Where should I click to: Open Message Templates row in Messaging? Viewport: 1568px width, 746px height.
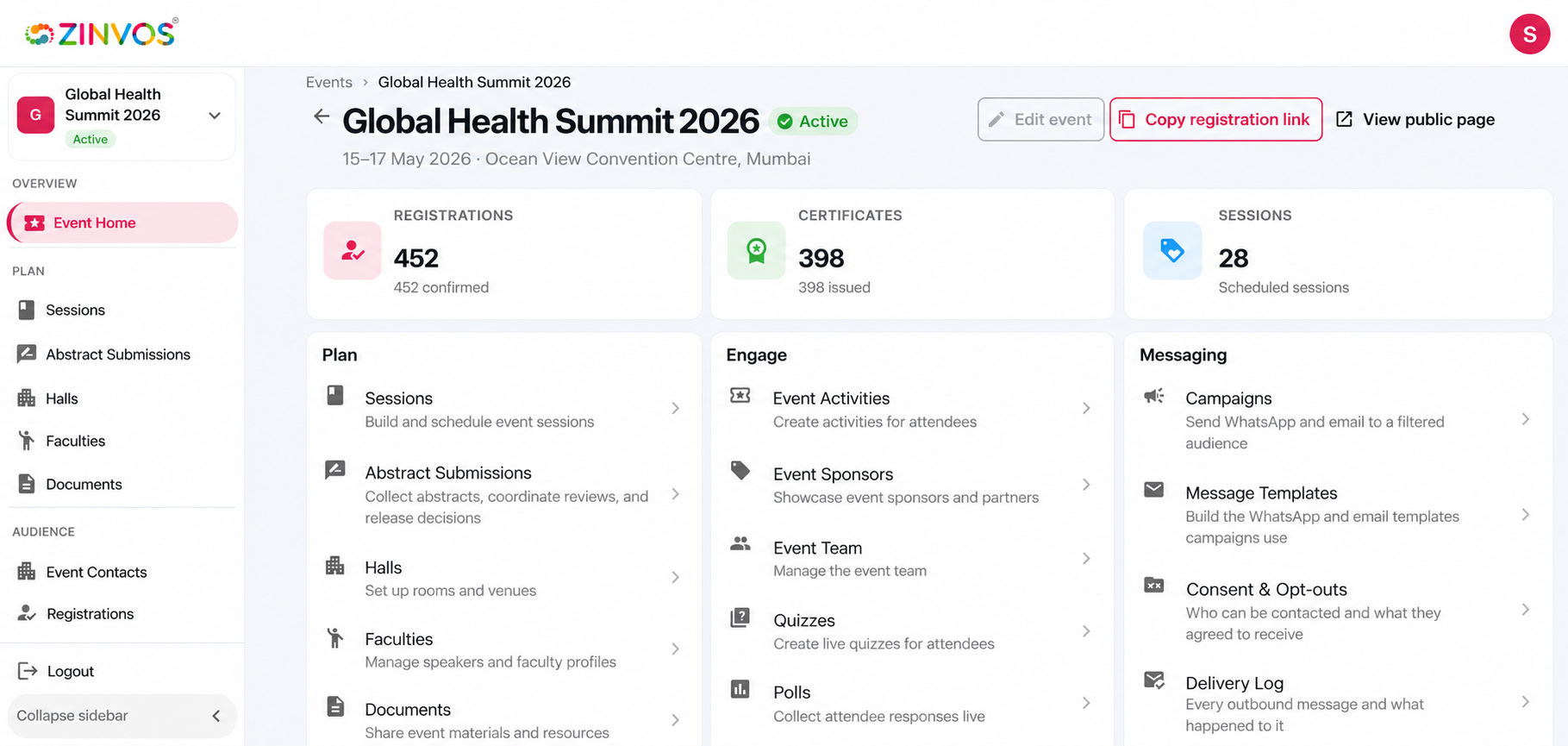[1338, 515]
